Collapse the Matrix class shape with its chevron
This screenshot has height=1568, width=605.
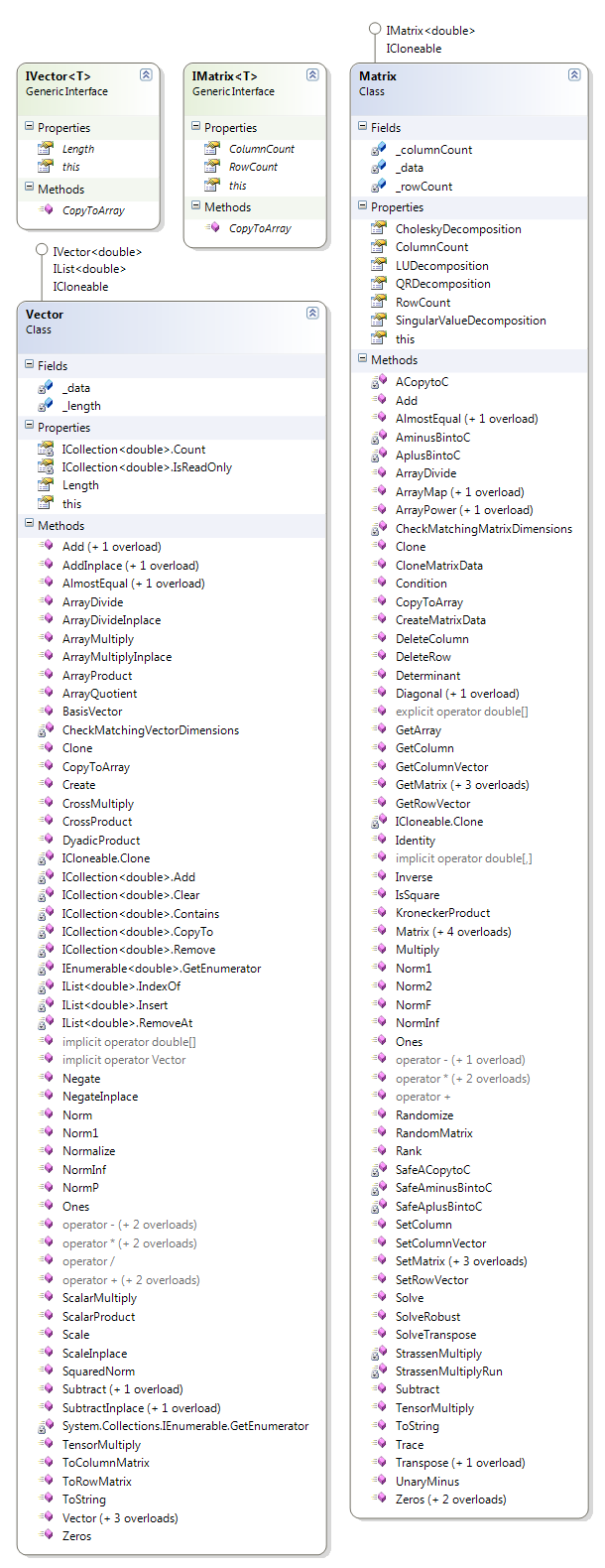pos(574,75)
